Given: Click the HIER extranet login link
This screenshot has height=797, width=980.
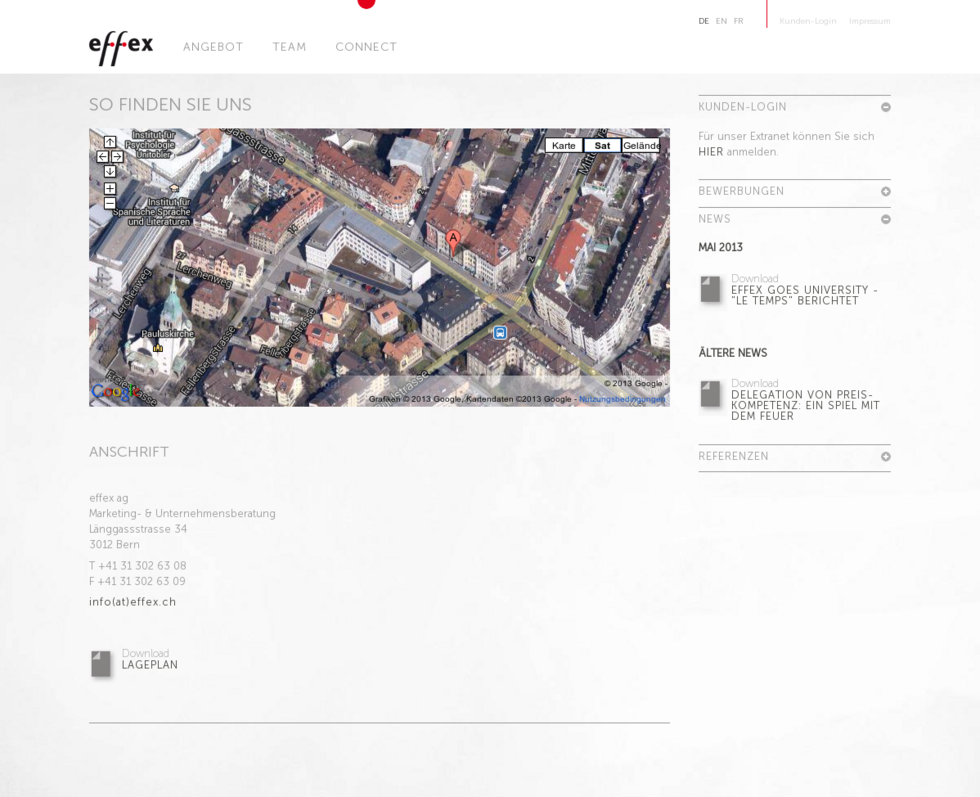Looking at the screenshot, I should [x=711, y=152].
